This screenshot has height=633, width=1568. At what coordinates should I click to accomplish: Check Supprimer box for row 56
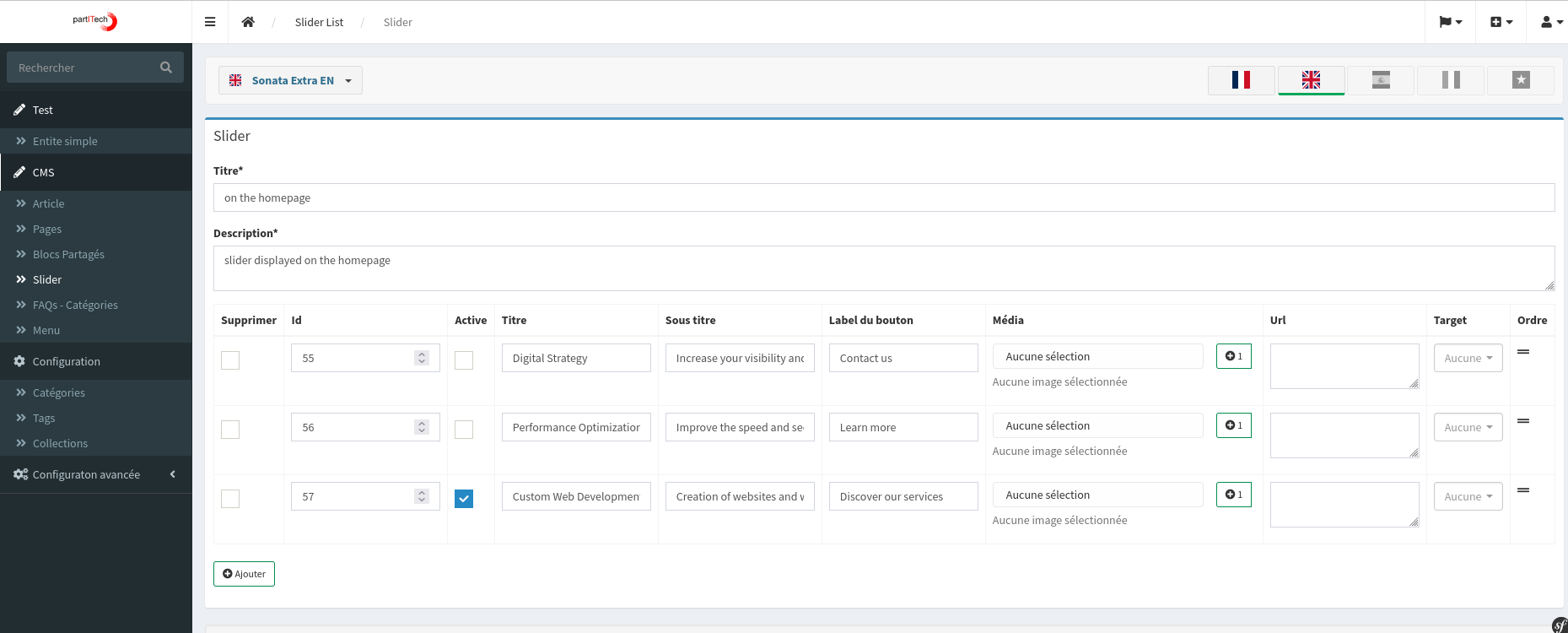tap(230, 430)
